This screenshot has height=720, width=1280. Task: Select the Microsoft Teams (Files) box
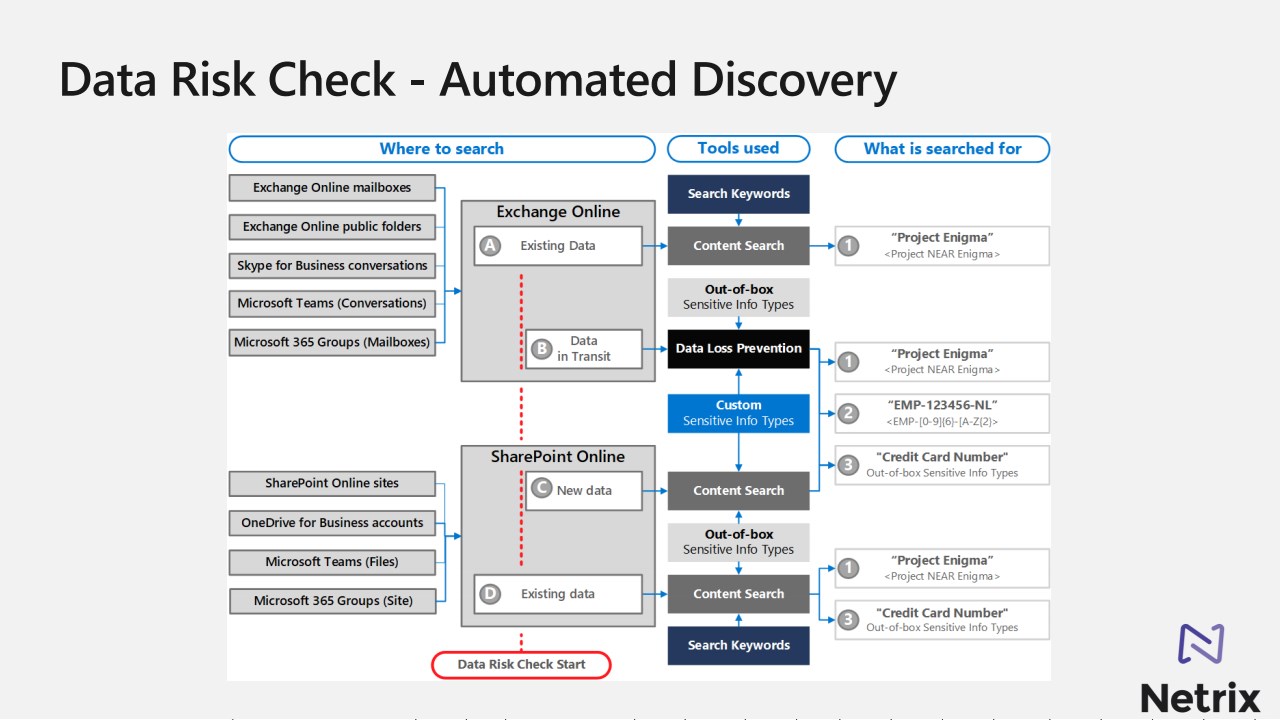point(332,562)
